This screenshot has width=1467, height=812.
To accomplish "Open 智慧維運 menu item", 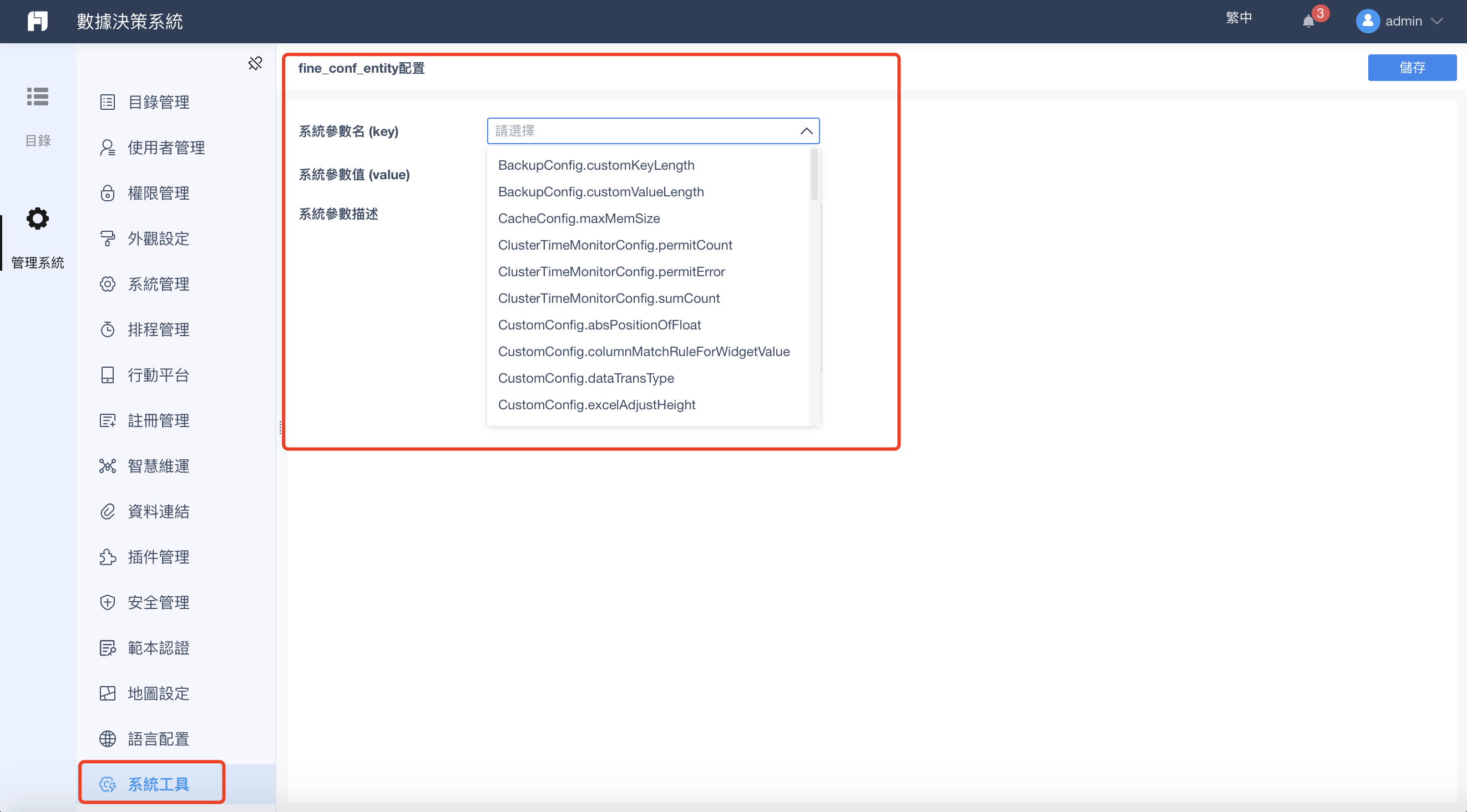I will tap(176, 466).
